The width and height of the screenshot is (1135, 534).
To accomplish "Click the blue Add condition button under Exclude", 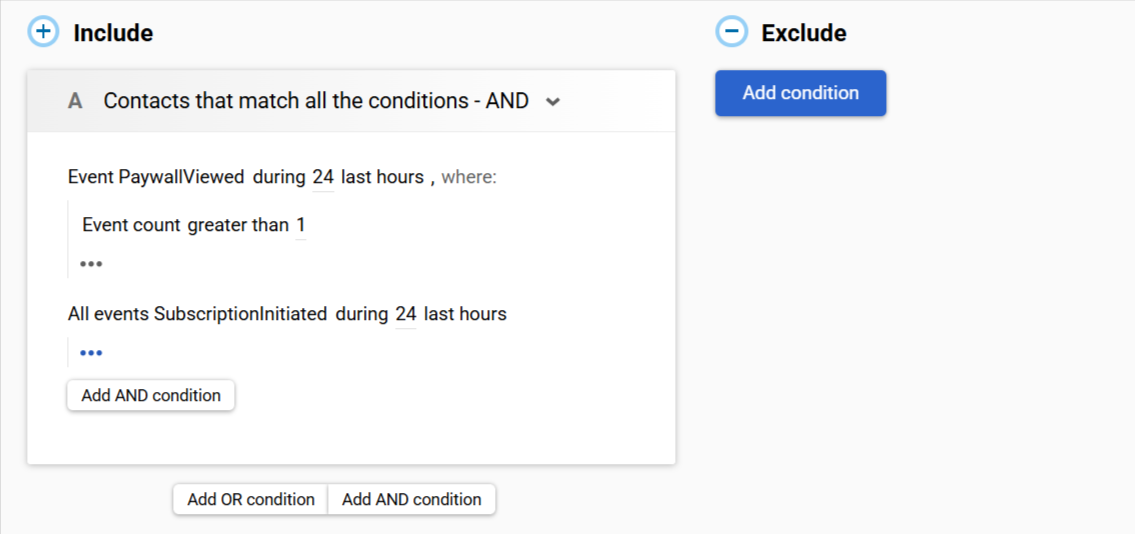I will tap(801, 93).
